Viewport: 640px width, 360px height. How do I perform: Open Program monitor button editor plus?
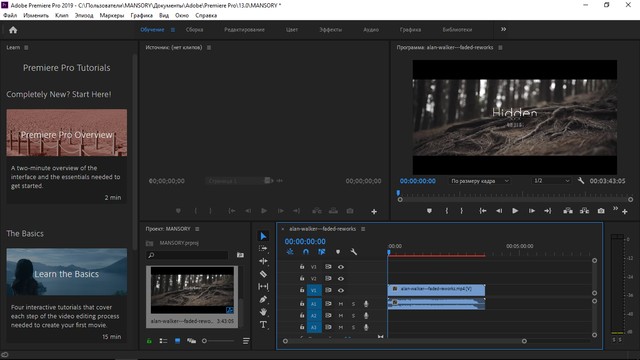click(x=624, y=211)
